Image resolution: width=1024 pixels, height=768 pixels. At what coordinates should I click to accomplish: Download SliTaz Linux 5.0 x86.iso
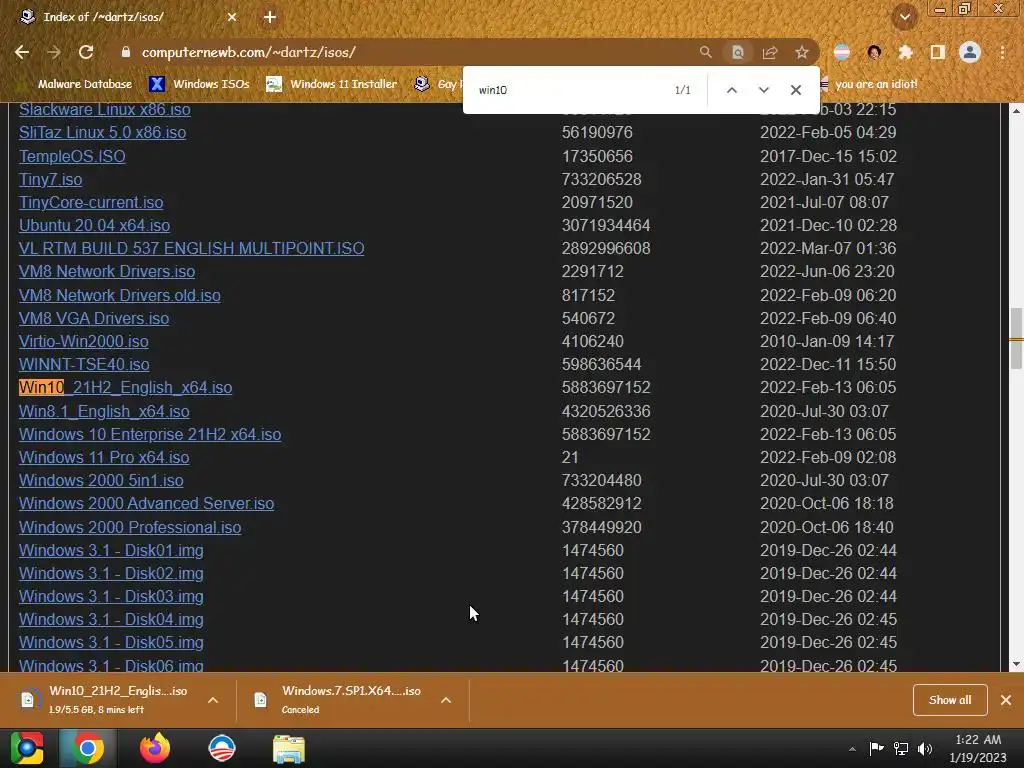coord(103,133)
